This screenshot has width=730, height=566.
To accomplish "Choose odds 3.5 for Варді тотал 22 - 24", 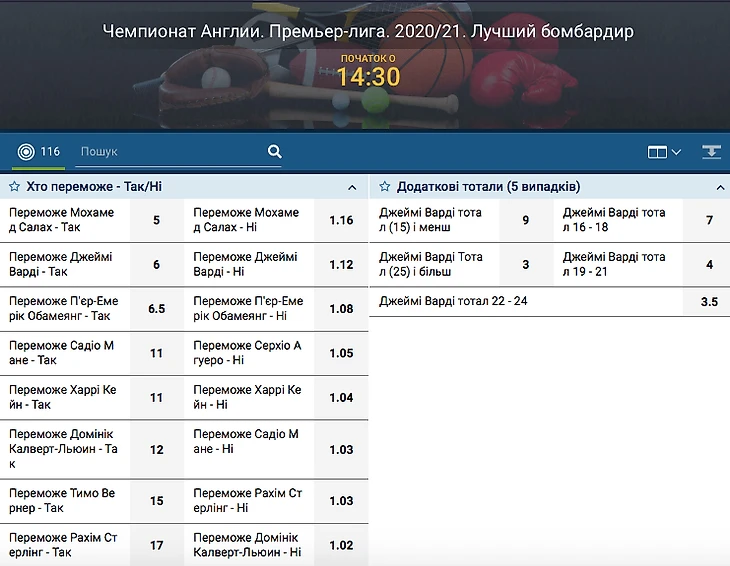I will point(709,302).
